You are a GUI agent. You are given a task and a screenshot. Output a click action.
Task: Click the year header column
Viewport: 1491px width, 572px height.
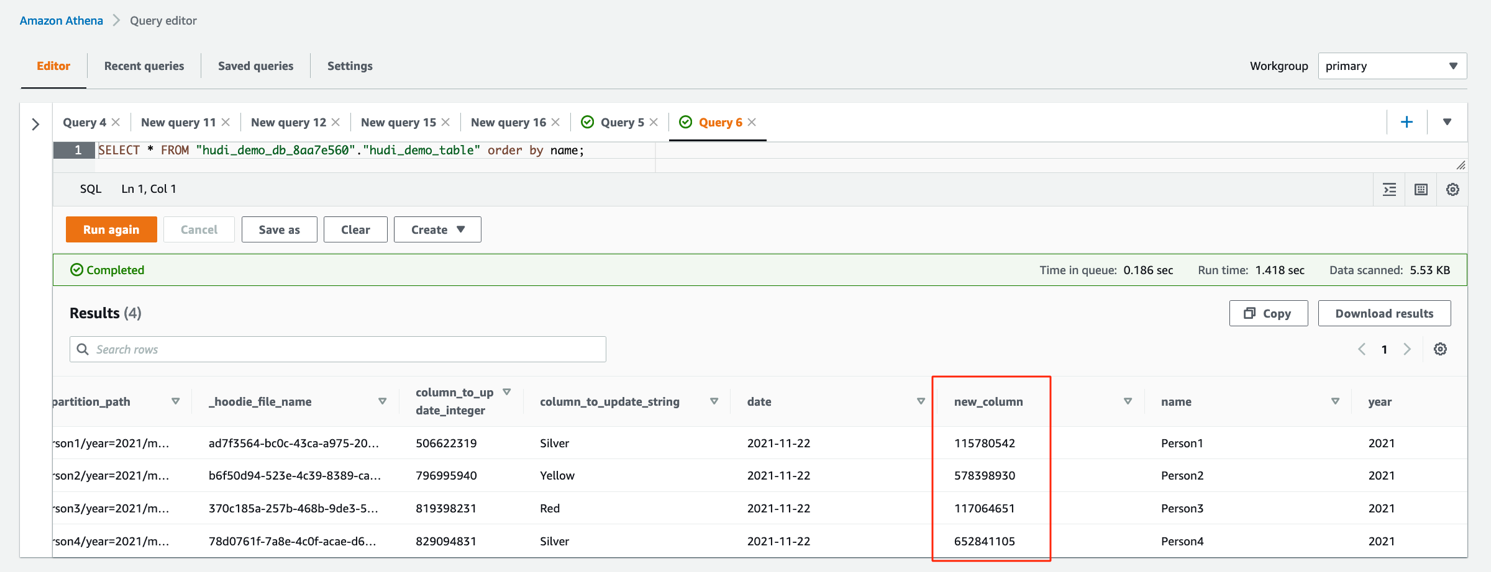point(1380,401)
